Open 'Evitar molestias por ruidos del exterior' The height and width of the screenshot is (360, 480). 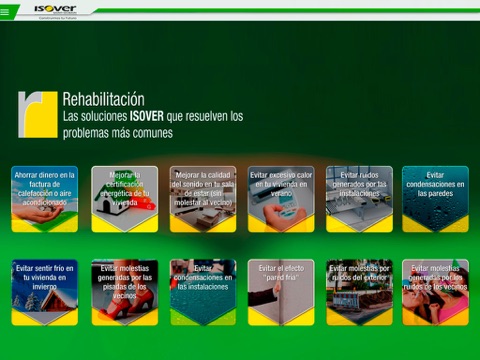359,292
